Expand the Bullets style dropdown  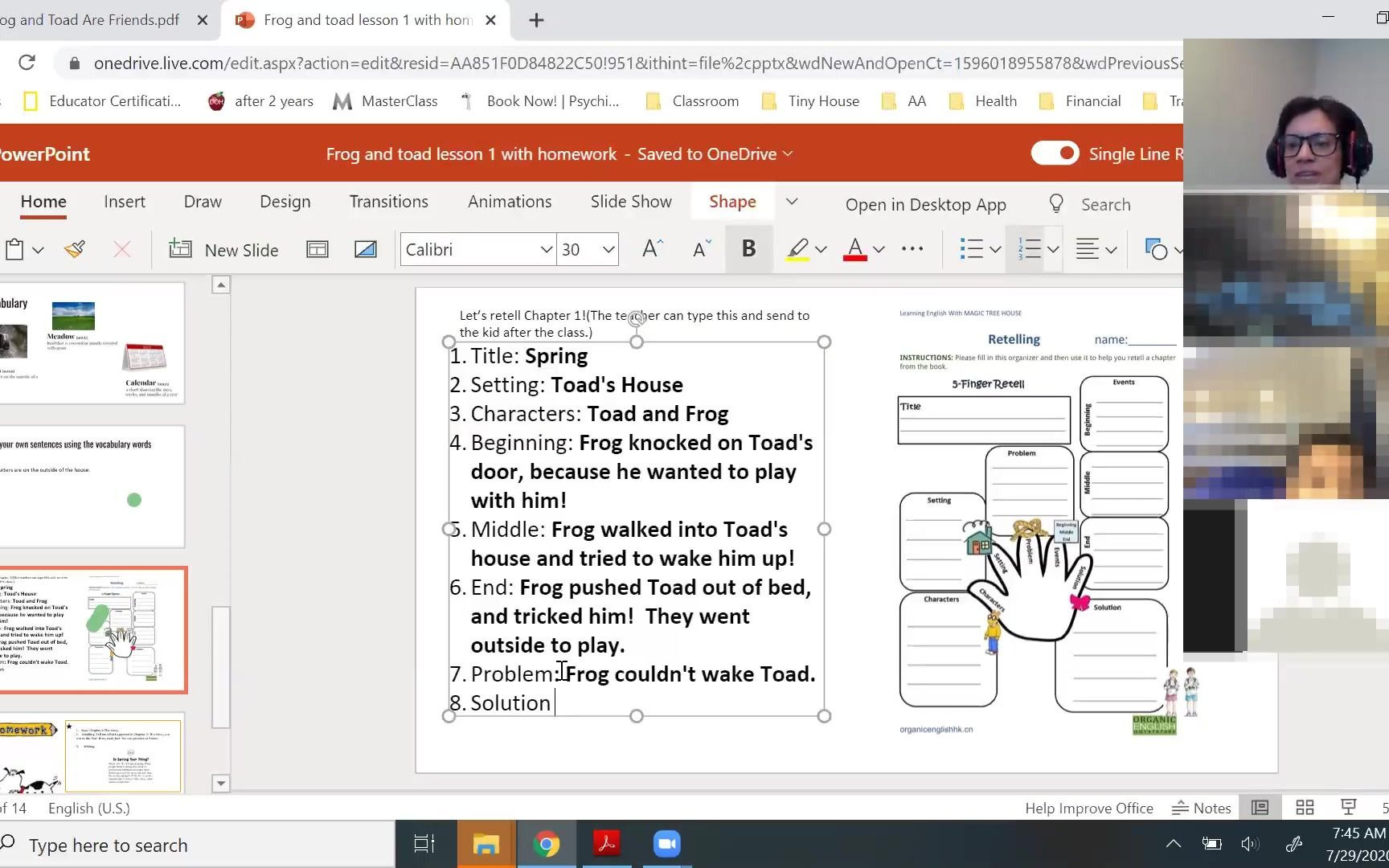(x=995, y=250)
